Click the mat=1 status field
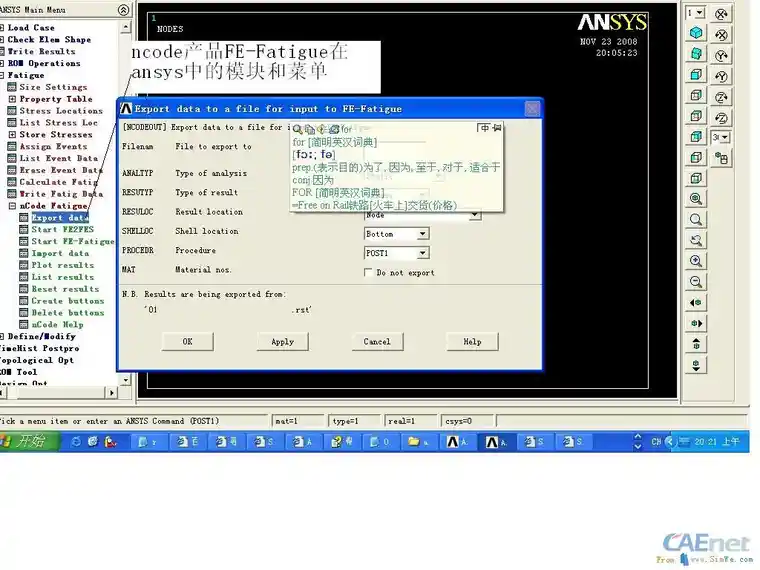This screenshot has height=570, width=760. click(x=298, y=421)
